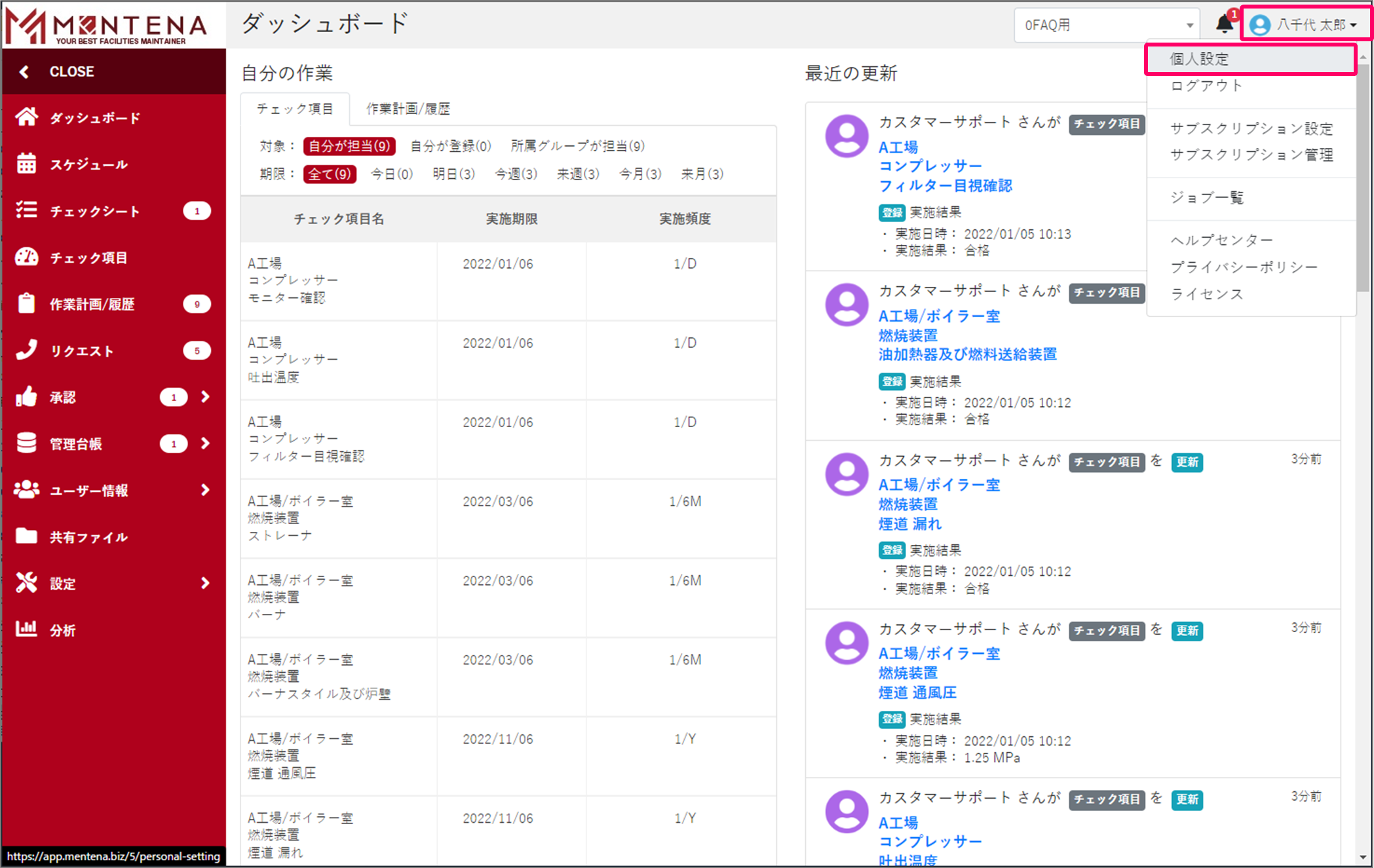
Task: Open the 油加熱器及び燃料送給装置 link
Action: (x=967, y=354)
